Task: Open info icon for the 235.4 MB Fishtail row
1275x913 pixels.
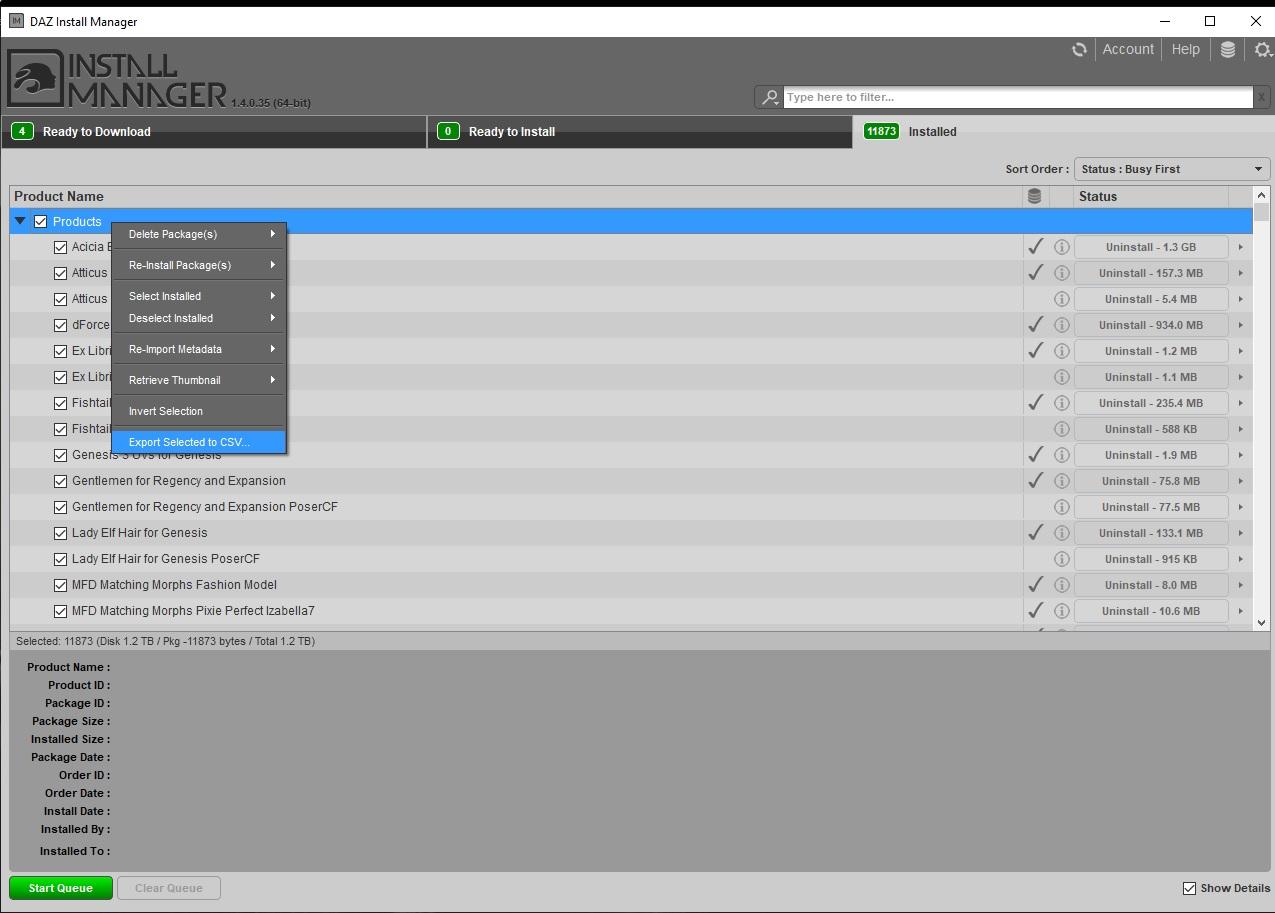Action: pos(1062,403)
